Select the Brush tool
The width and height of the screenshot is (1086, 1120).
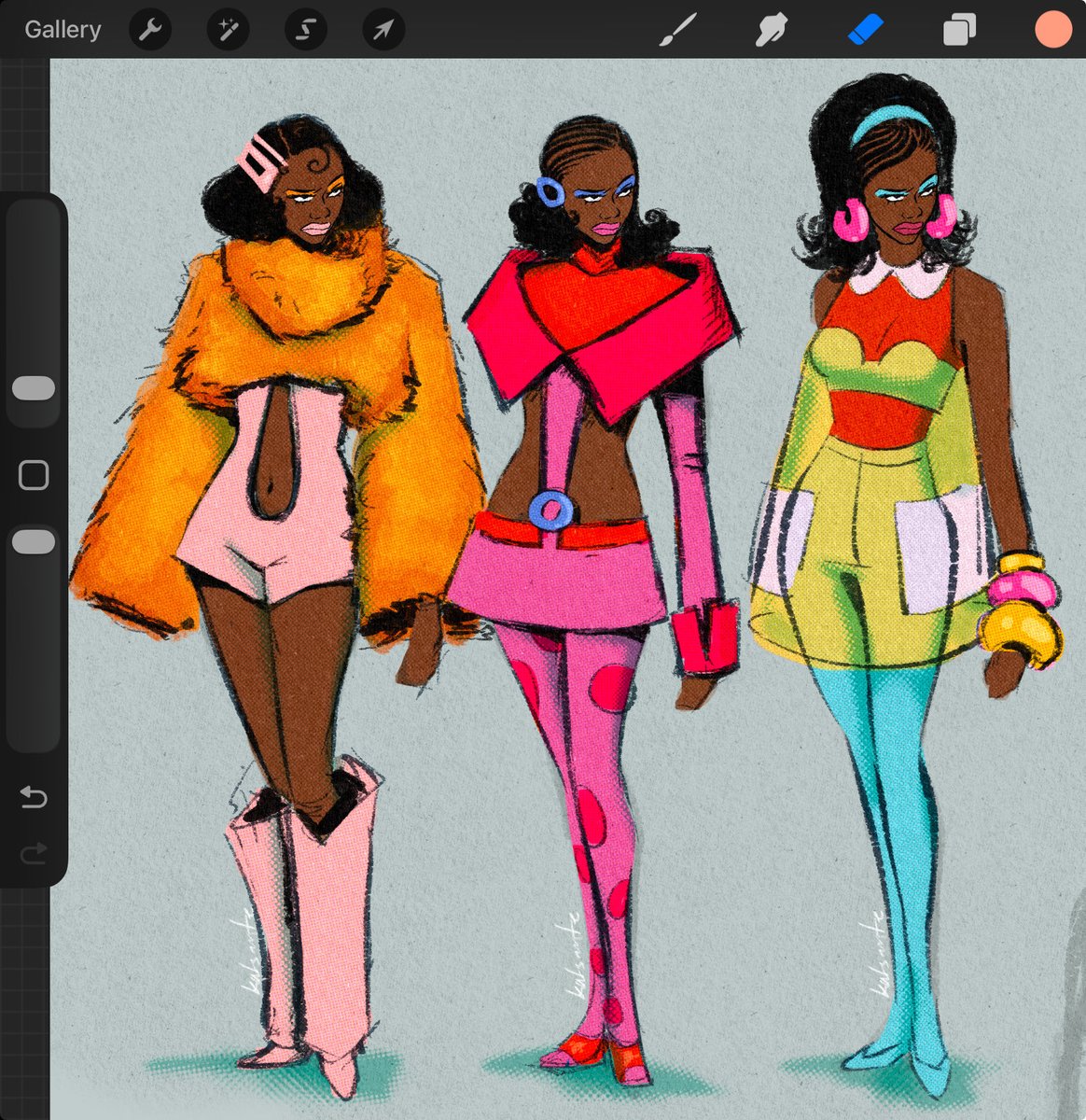[x=678, y=30]
